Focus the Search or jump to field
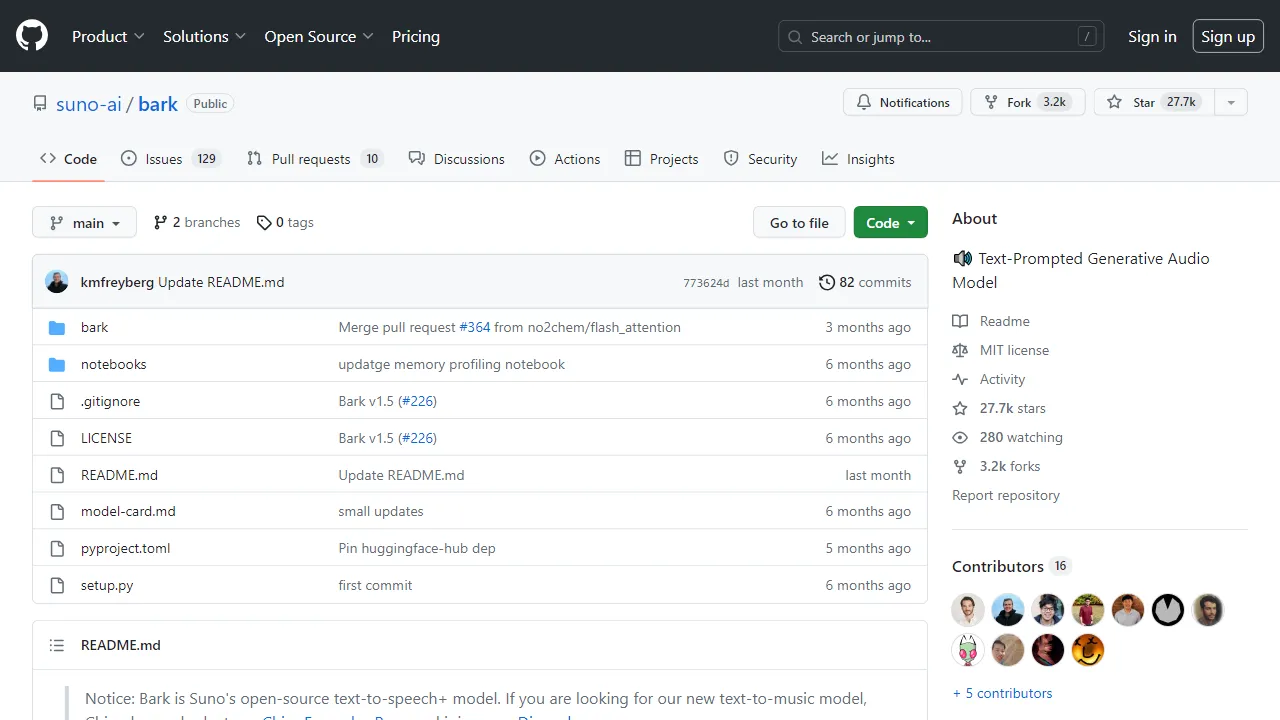The height and width of the screenshot is (720, 1280). tap(941, 36)
